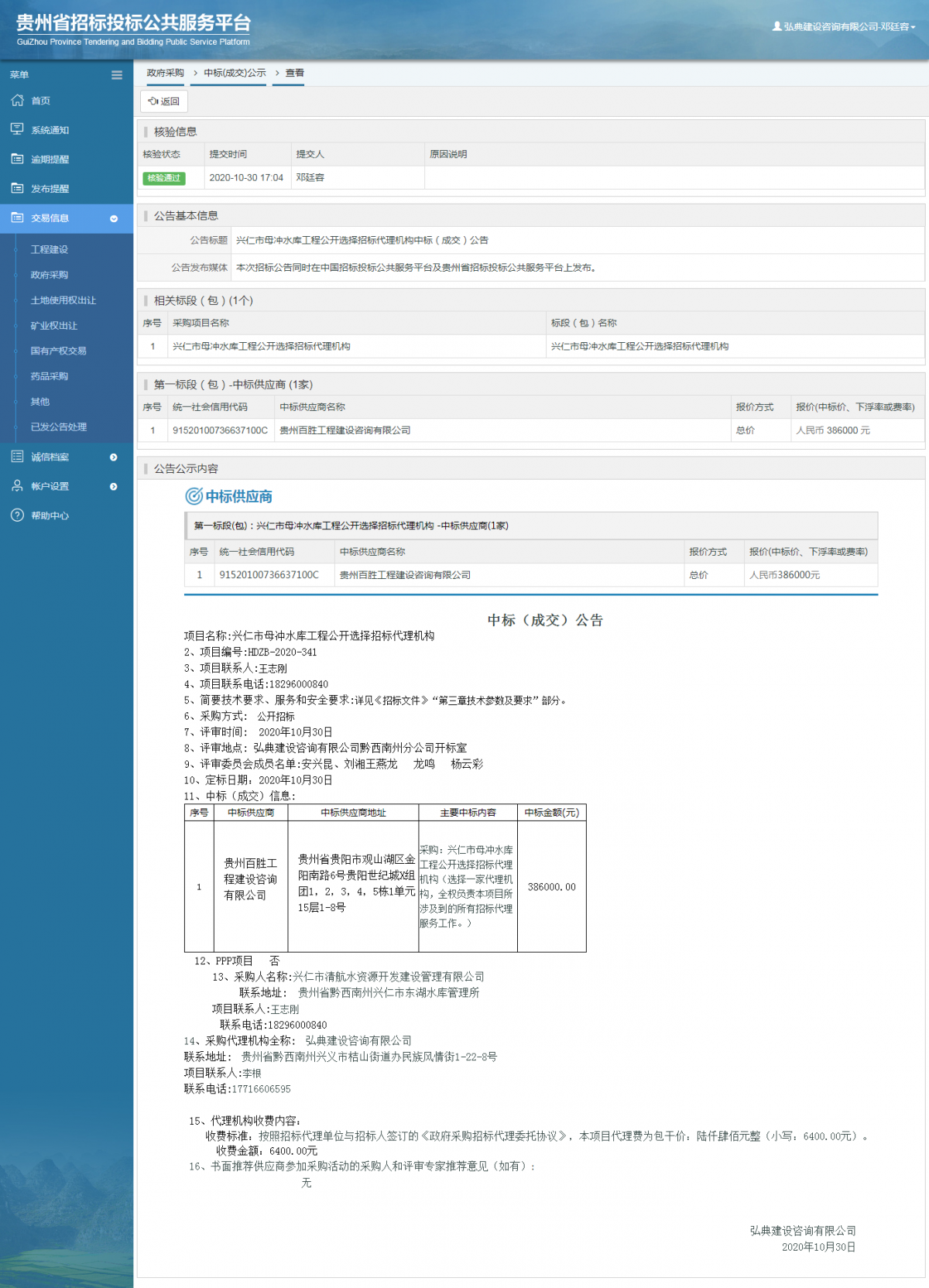
Task: Click the green 核验通过 status badge
Action: 163,178
